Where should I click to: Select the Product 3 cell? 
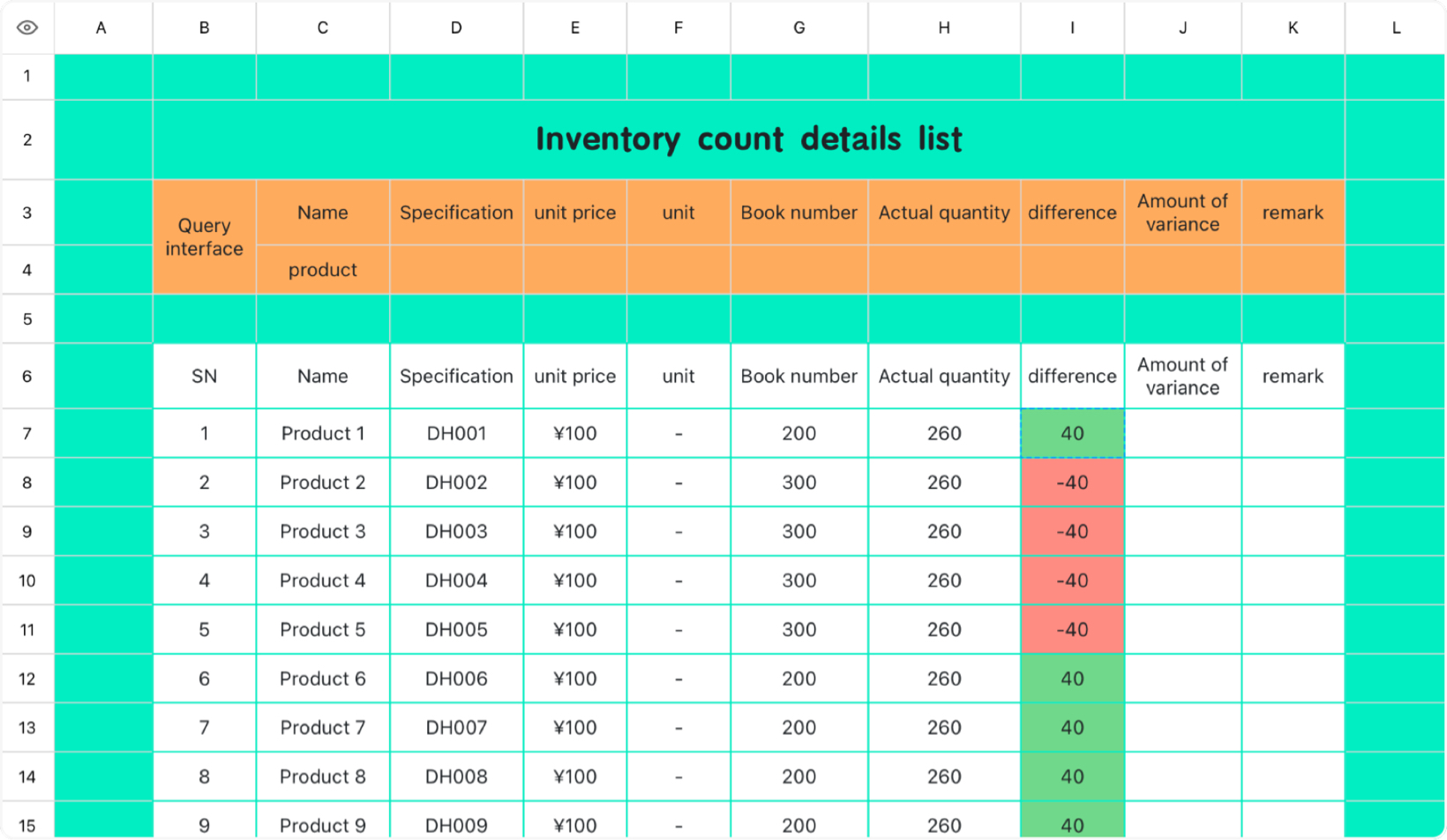[323, 531]
